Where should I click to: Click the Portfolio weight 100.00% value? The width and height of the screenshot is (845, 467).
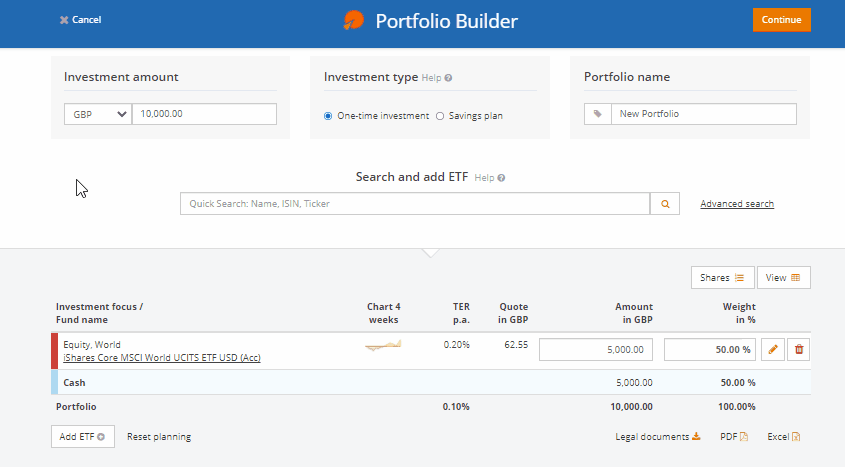coord(737,407)
